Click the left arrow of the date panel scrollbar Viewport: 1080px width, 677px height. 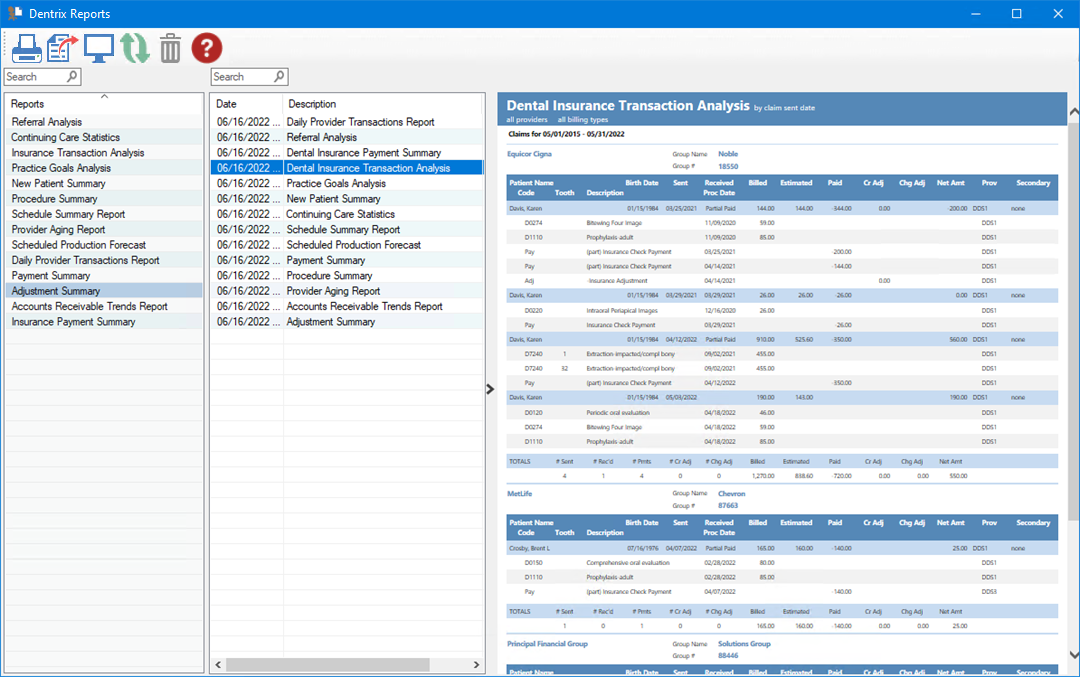tap(218, 664)
